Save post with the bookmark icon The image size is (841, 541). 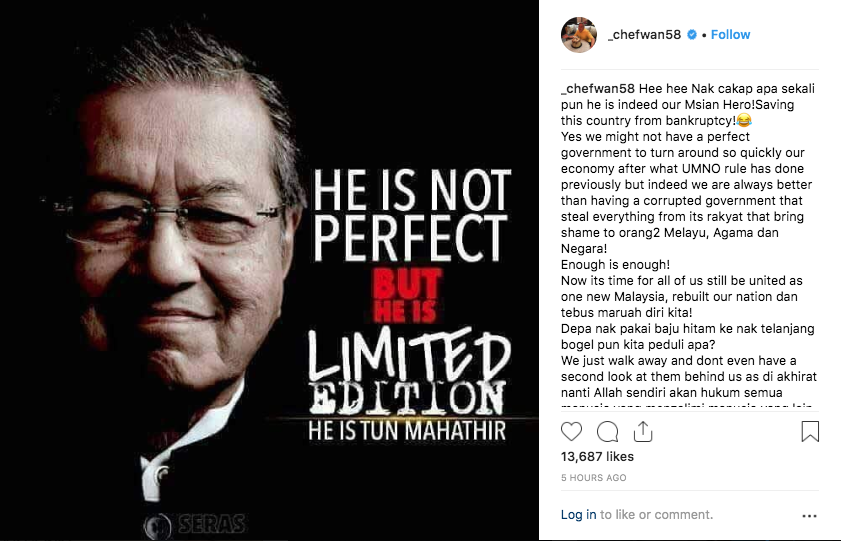810,432
